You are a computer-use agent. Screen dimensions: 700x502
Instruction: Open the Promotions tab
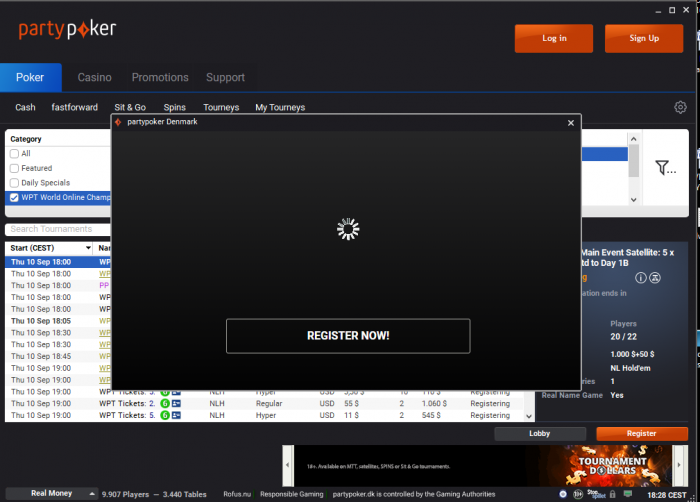coord(160,77)
